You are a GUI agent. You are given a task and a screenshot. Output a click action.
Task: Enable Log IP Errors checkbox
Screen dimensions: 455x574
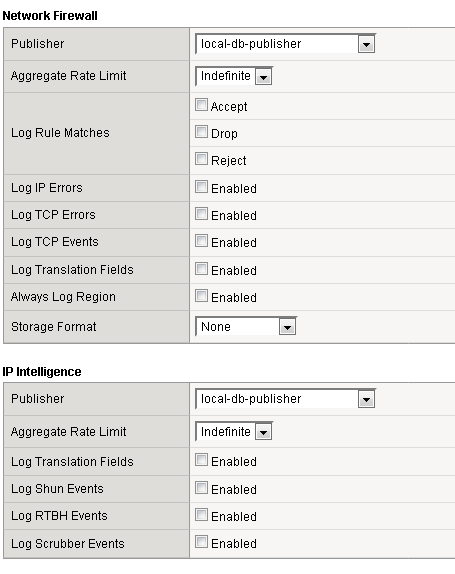[x=201, y=187]
